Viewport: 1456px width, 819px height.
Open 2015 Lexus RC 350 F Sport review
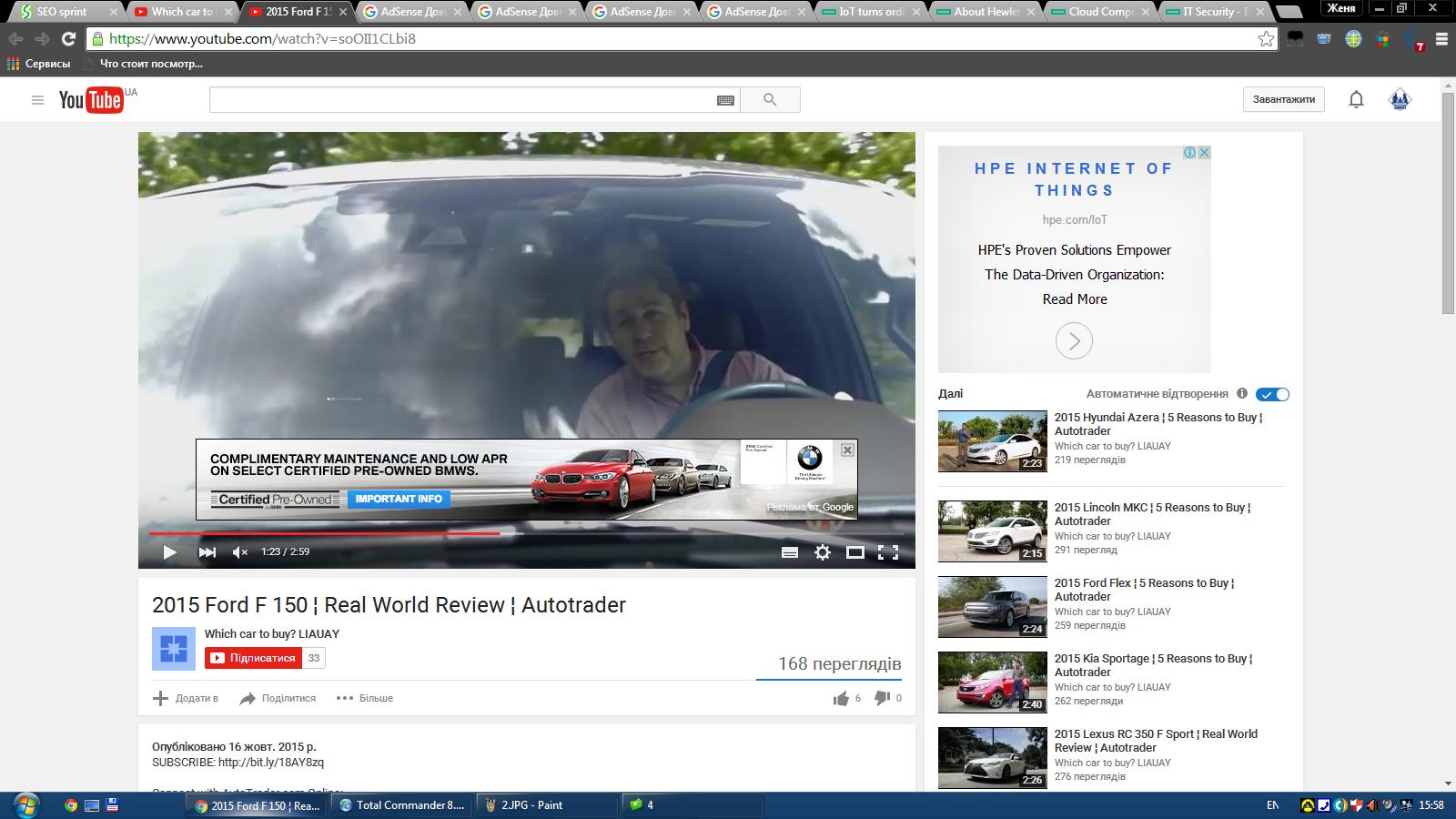click(1156, 741)
